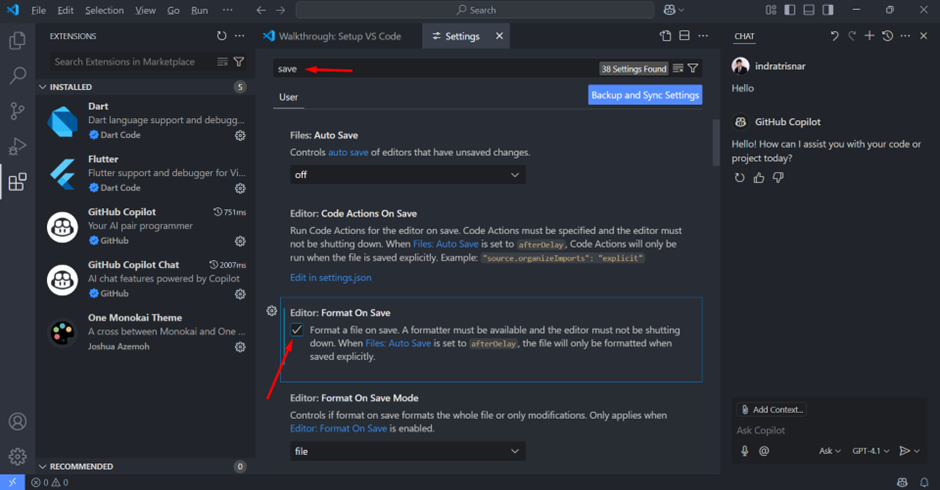This screenshot has height=490, width=940.
Task: Open Dart extension manage gear
Action: click(240, 136)
